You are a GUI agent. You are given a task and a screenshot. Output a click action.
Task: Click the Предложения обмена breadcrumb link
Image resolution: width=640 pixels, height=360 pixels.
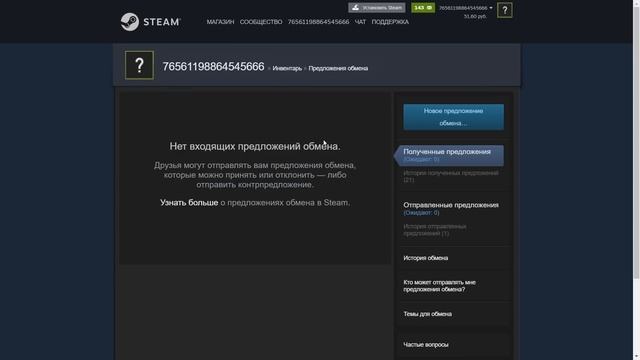[x=338, y=68]
